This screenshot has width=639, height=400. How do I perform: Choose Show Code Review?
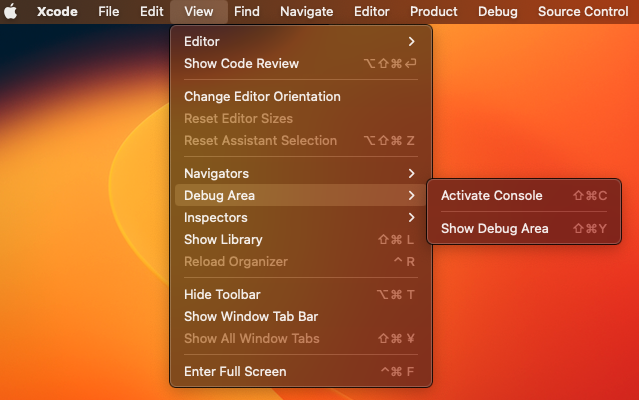[x=301, y=64]
